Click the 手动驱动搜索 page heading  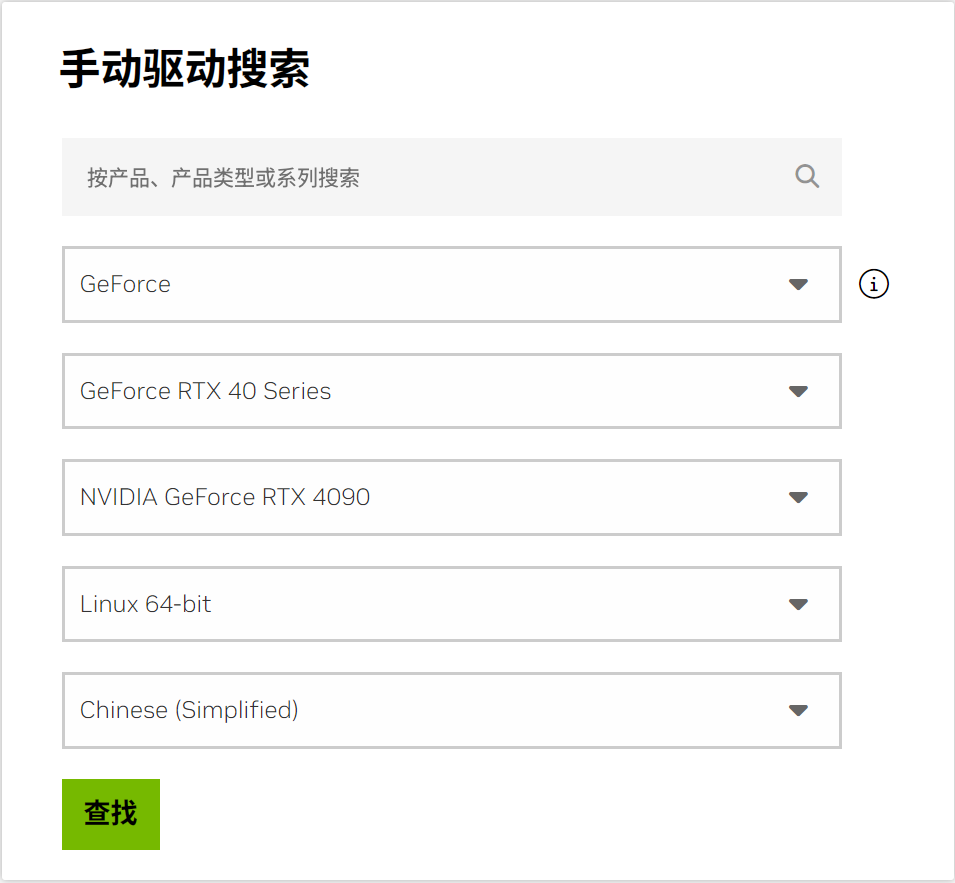pyautogui.click(x=186, y=68)
